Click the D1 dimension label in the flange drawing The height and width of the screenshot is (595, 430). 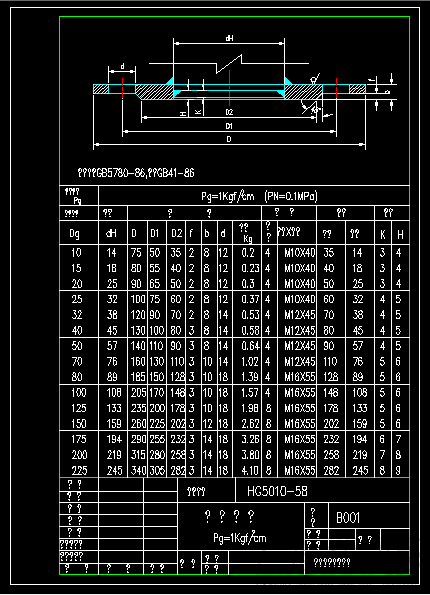[229, 126]
